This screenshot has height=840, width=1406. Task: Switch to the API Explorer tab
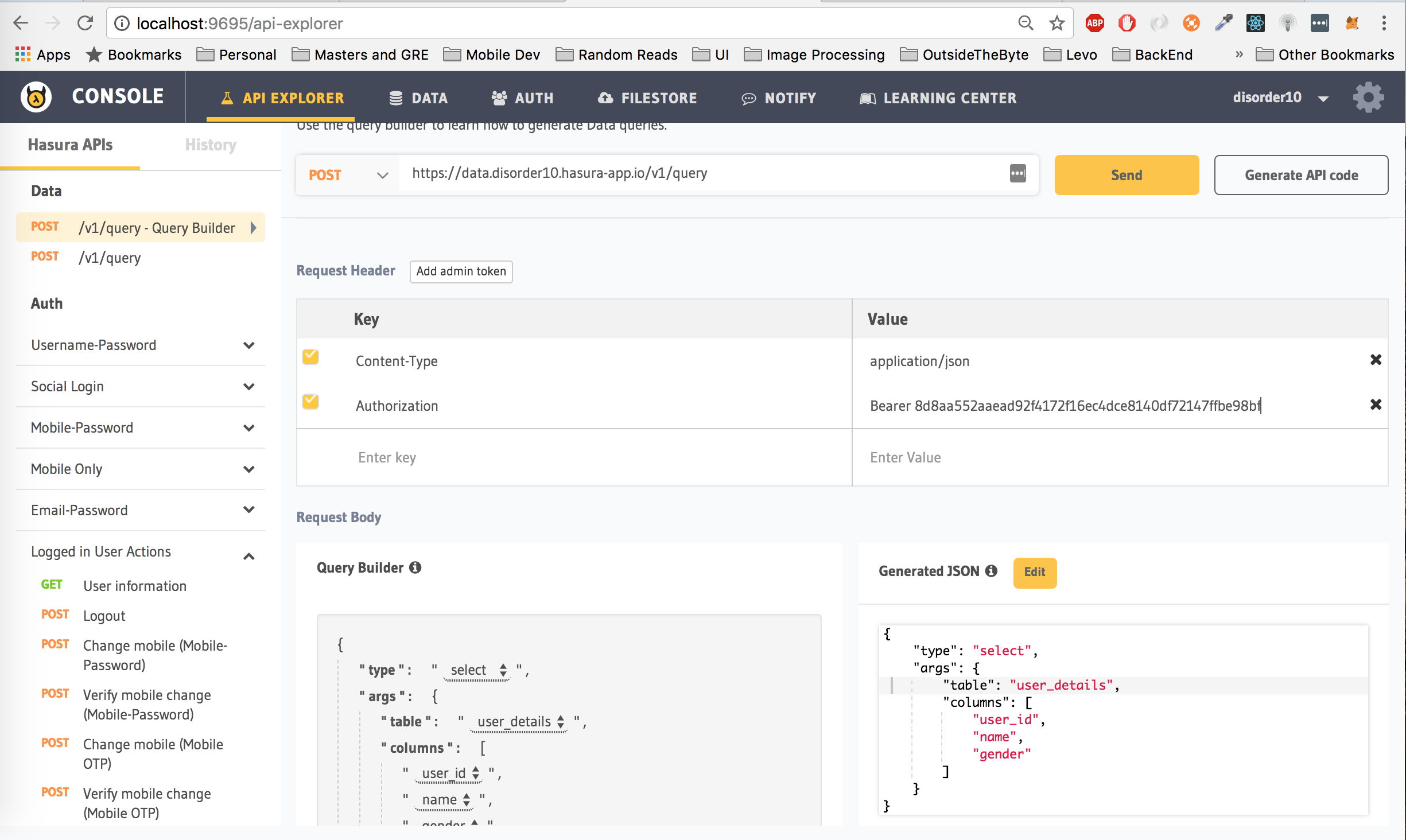pos(282,98)
